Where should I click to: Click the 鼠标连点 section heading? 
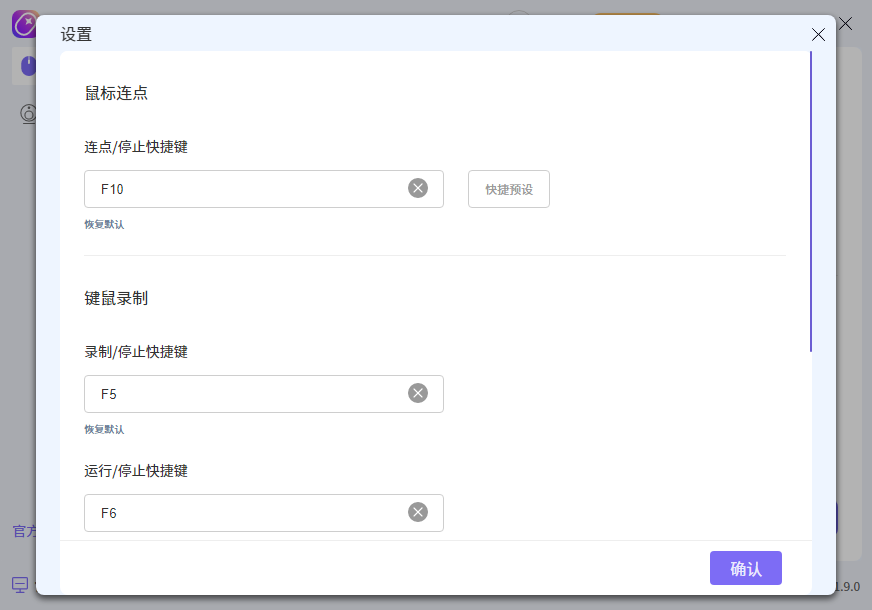coord(116,94)
